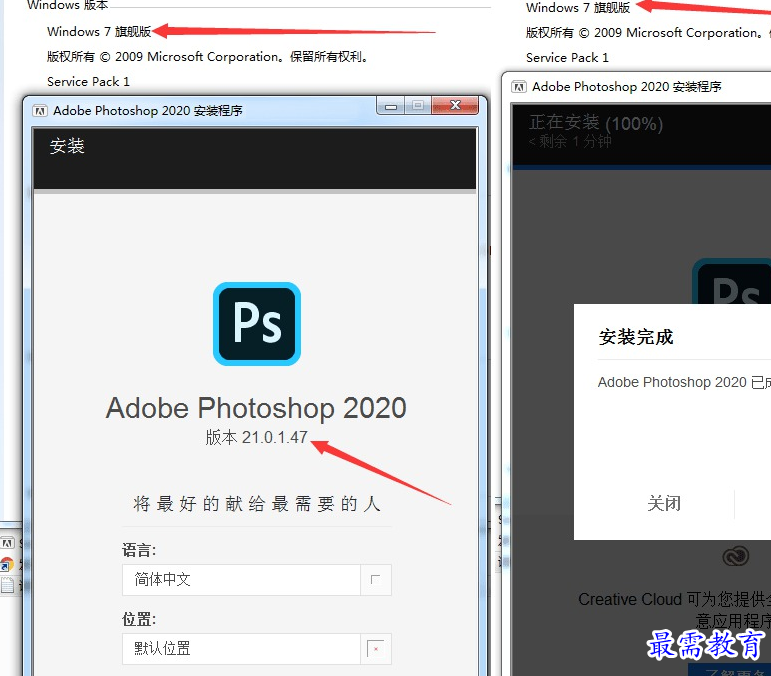
Task: Click the Ps logo in the left installer
Action: tap(257, 323)
